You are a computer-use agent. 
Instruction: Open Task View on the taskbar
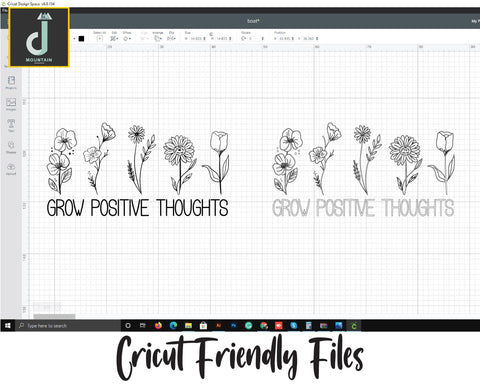tap(143, 325)
